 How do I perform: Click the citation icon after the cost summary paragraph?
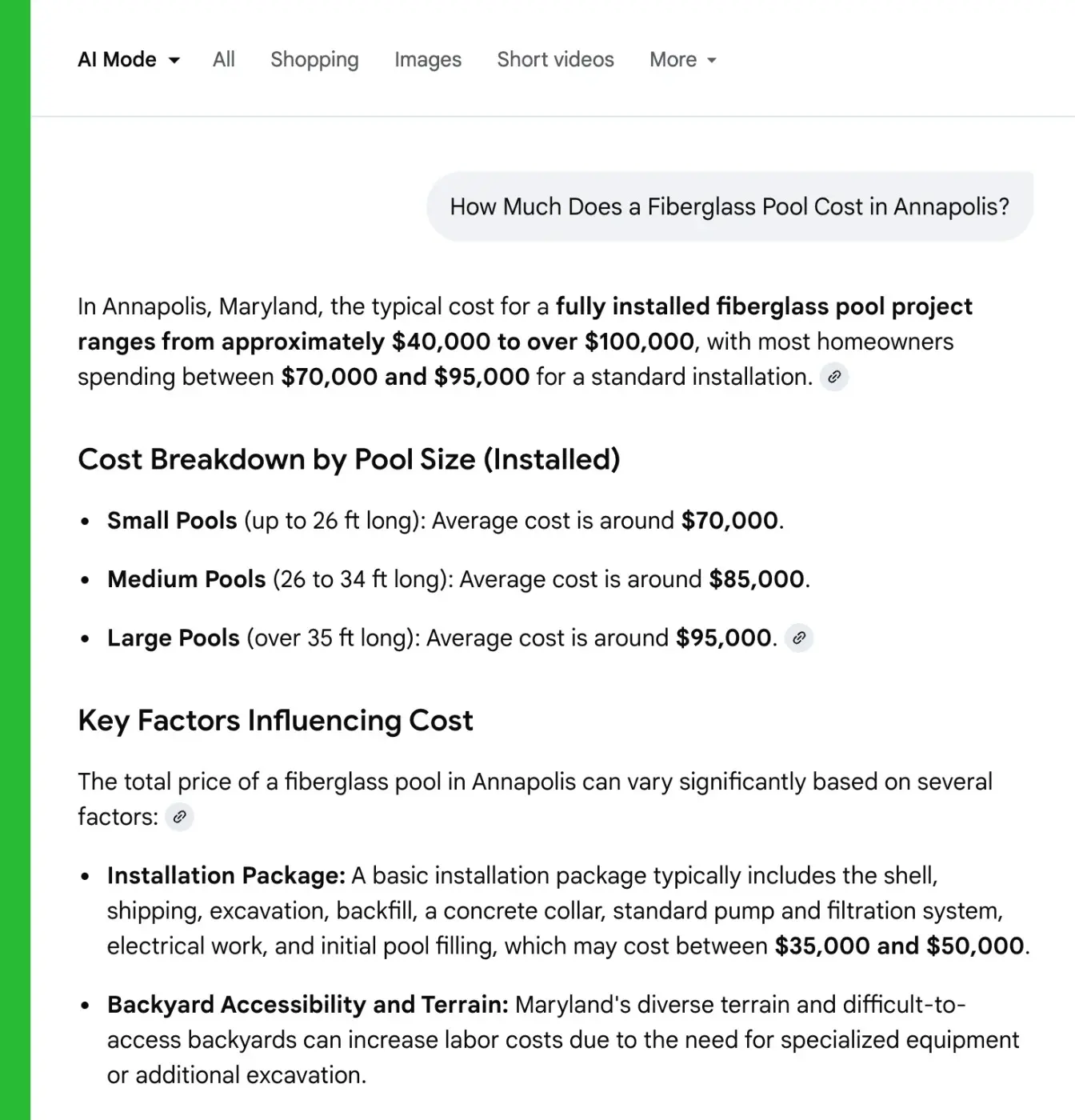pyautogui.click(x=836, y=377)
